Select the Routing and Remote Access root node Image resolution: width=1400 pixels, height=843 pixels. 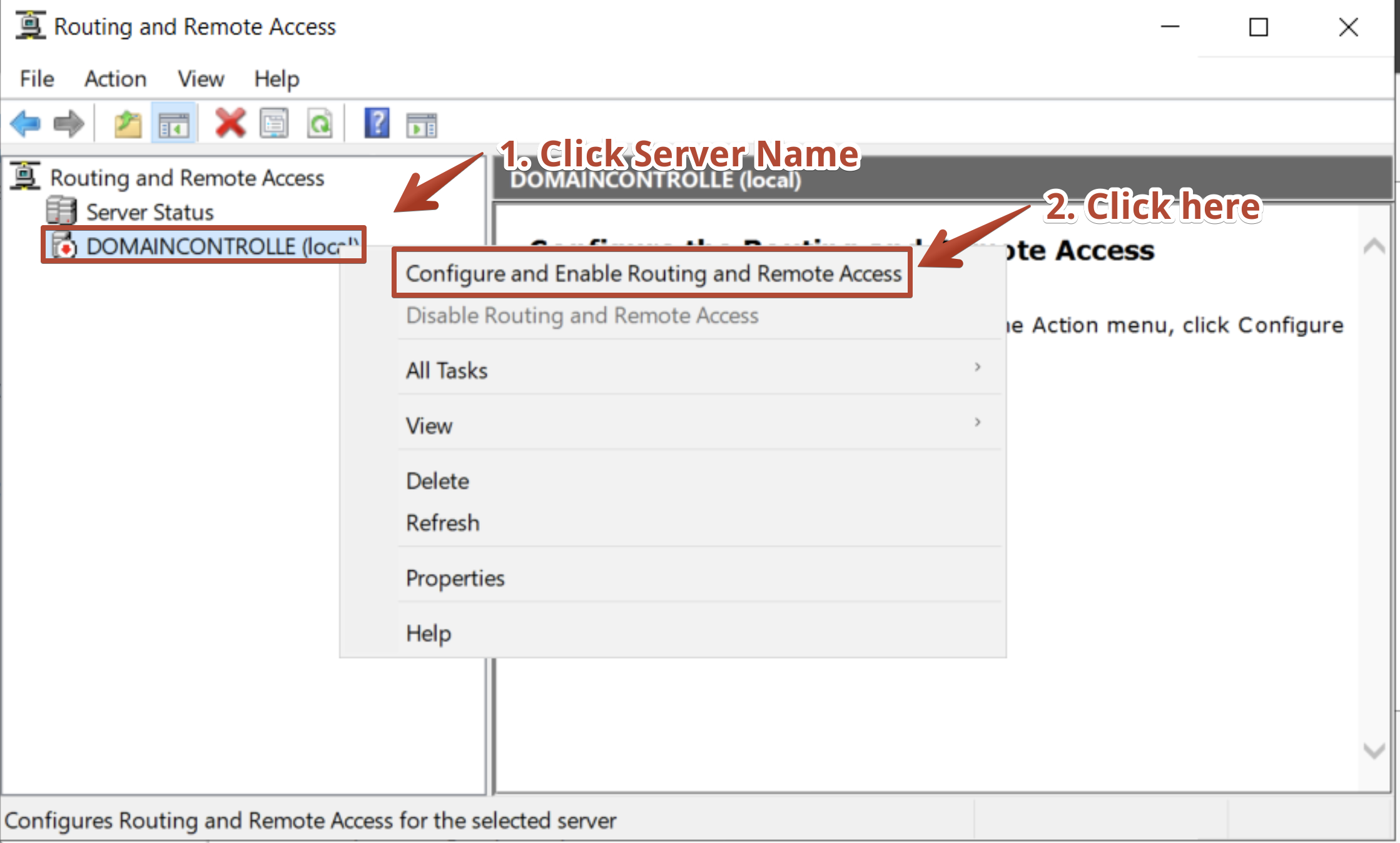[186, 178]
